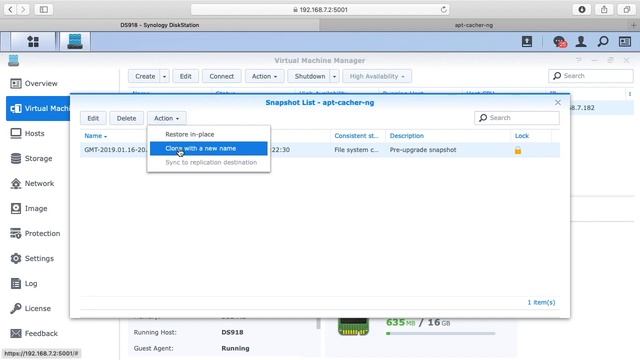640x360 pixels.
Task: Open Safari share button
Action: [x=604, y=9]
